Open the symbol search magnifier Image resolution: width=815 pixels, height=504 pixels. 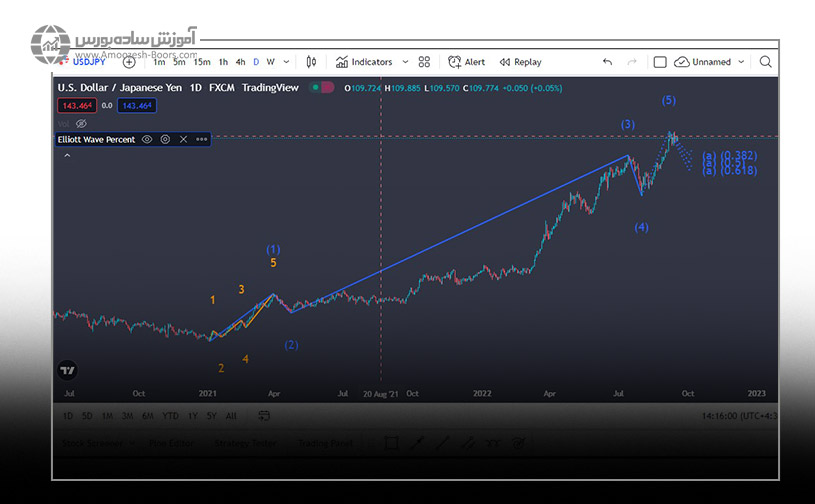pos(765,62)
